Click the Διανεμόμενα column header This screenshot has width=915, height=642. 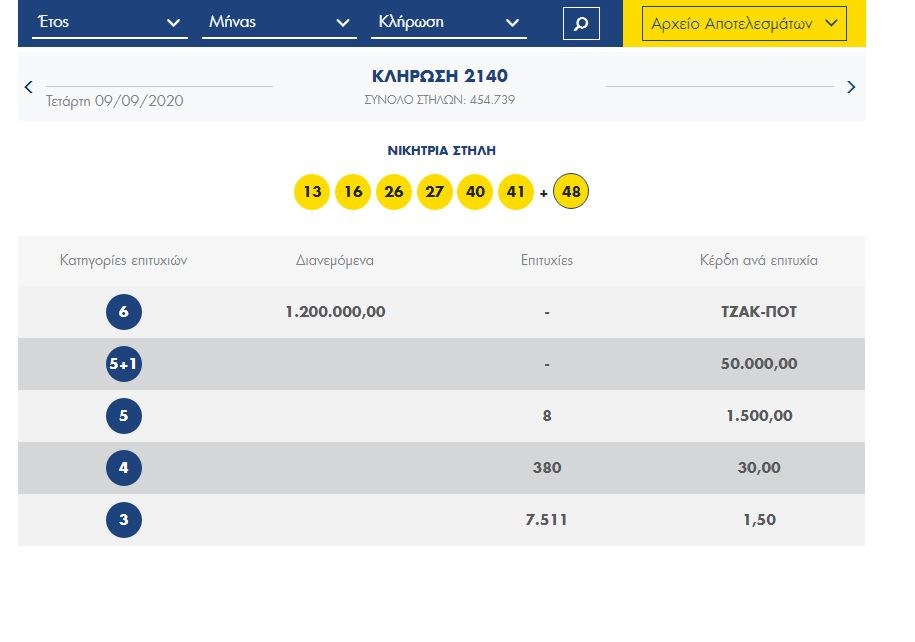[x=335, y=260]
